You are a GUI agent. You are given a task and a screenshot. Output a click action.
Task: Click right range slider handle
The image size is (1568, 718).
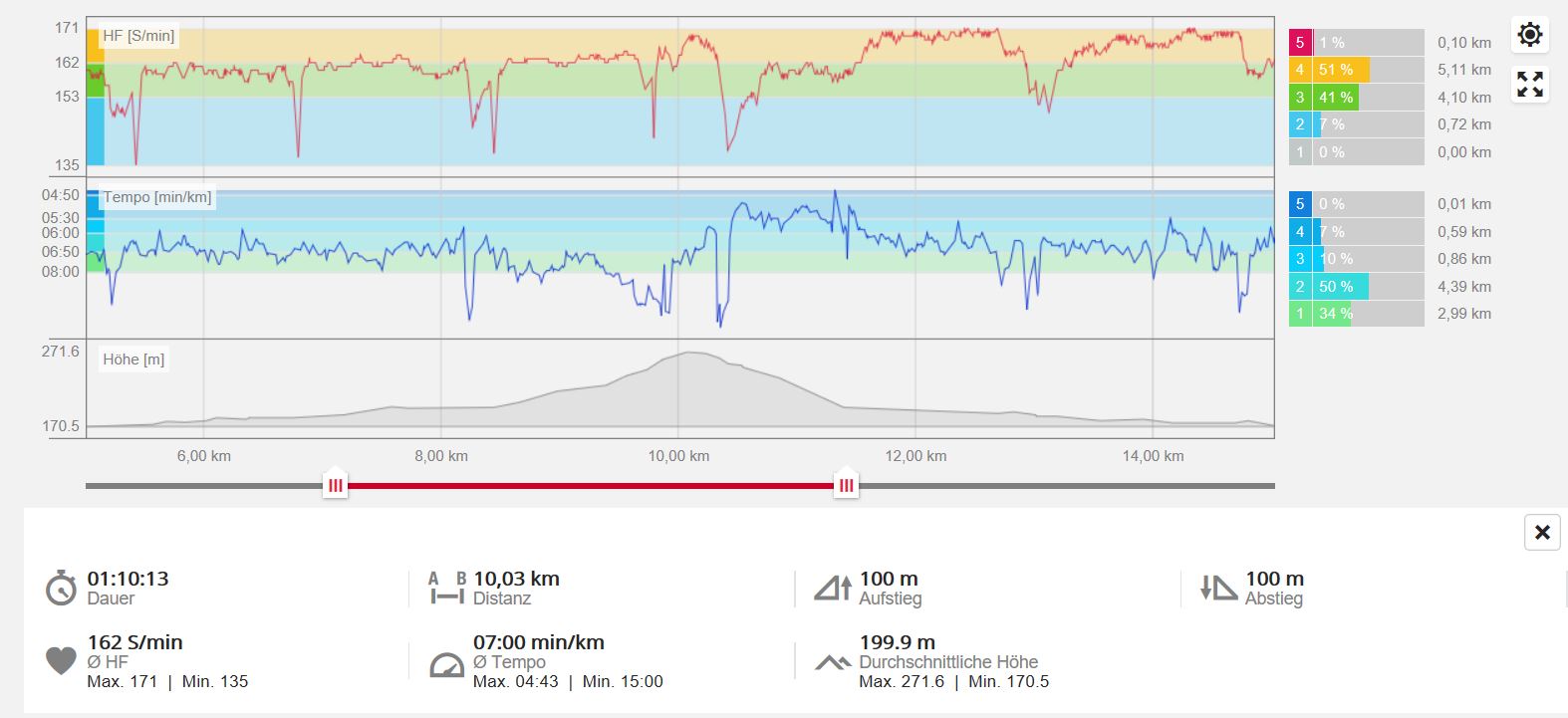(846, 484)
